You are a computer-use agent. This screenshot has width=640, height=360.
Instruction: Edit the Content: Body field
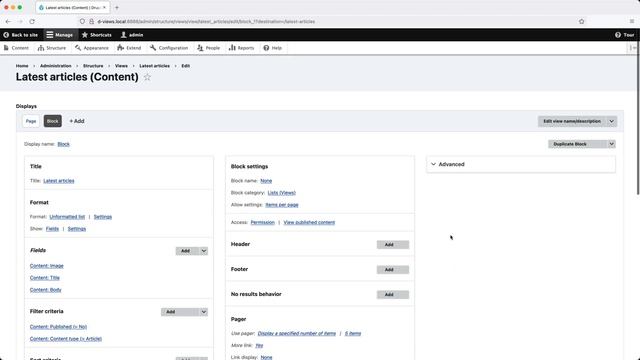coord(46,290)
